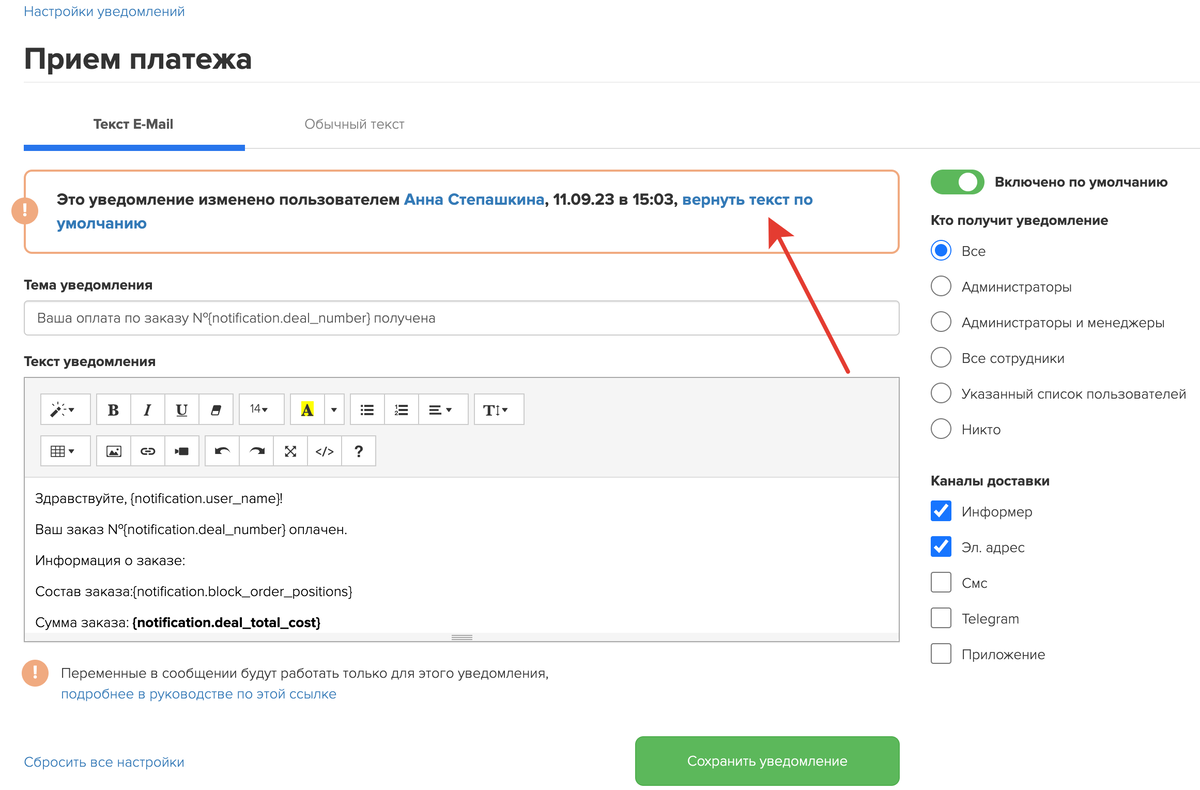Select the 'Никто' radio option

(x=941, y=430)
